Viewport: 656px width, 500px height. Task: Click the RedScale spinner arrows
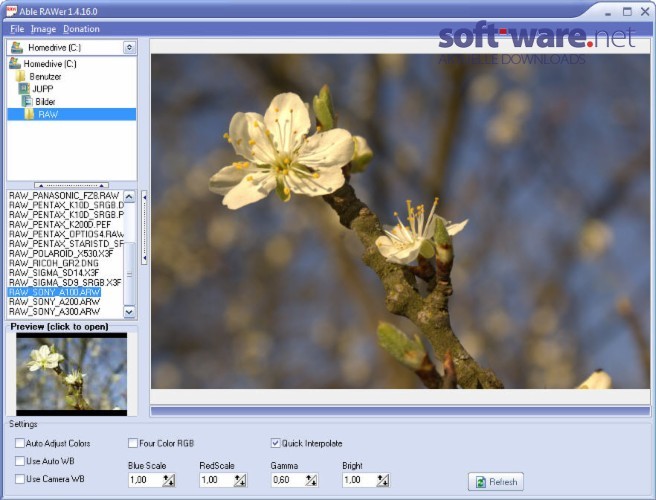point(240,480)
